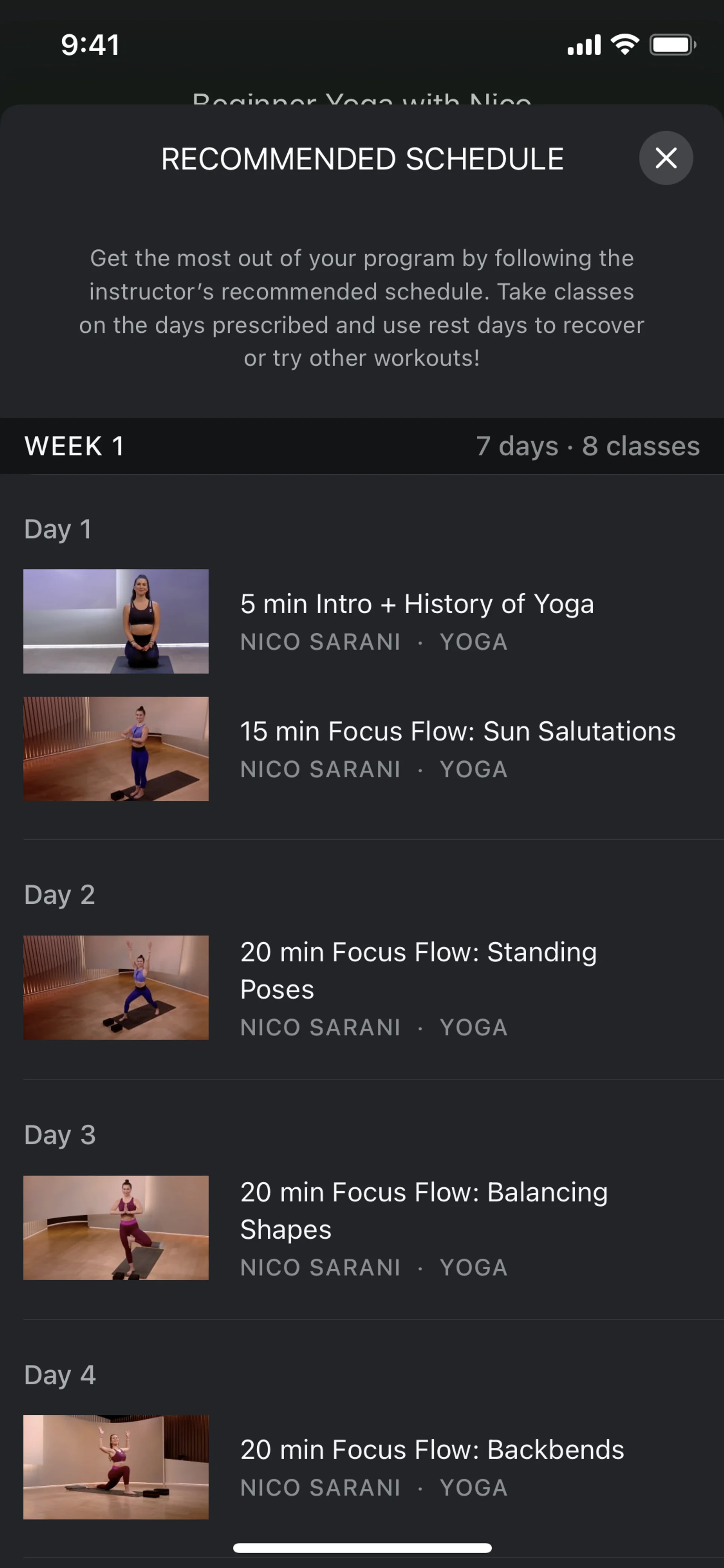This screenshot has width=724, height=1568.
Task: Tap the WEEK 1 section header
Action: [74, 446]
